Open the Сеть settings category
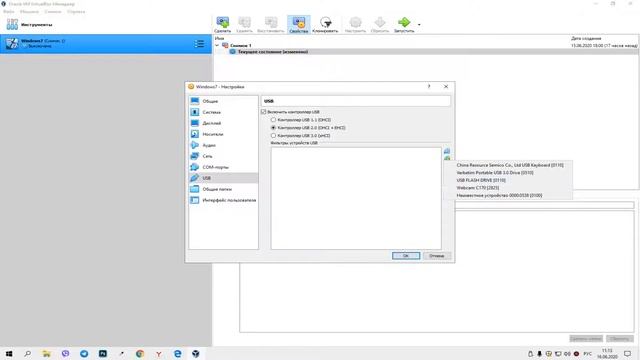640x360 pixels. [223, 156]
